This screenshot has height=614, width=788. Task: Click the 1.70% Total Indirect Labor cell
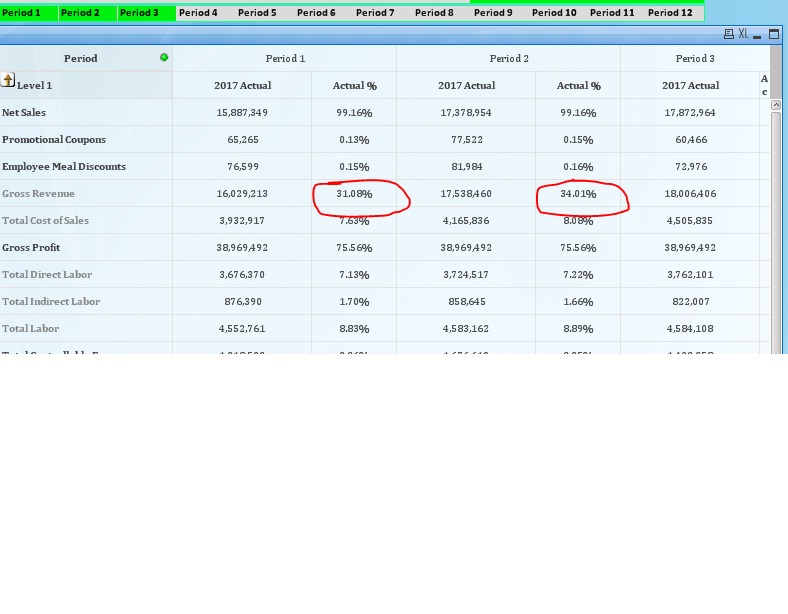(x=354, y=301)
